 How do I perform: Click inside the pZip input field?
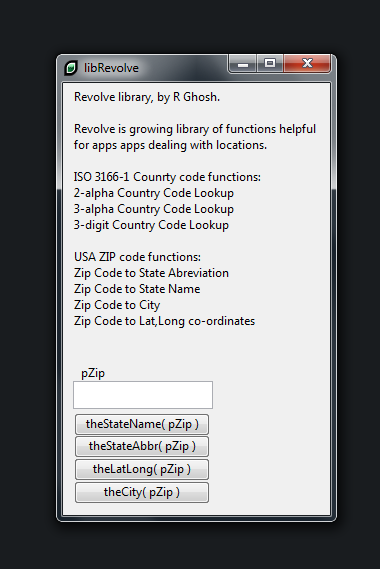click(143, 395)
